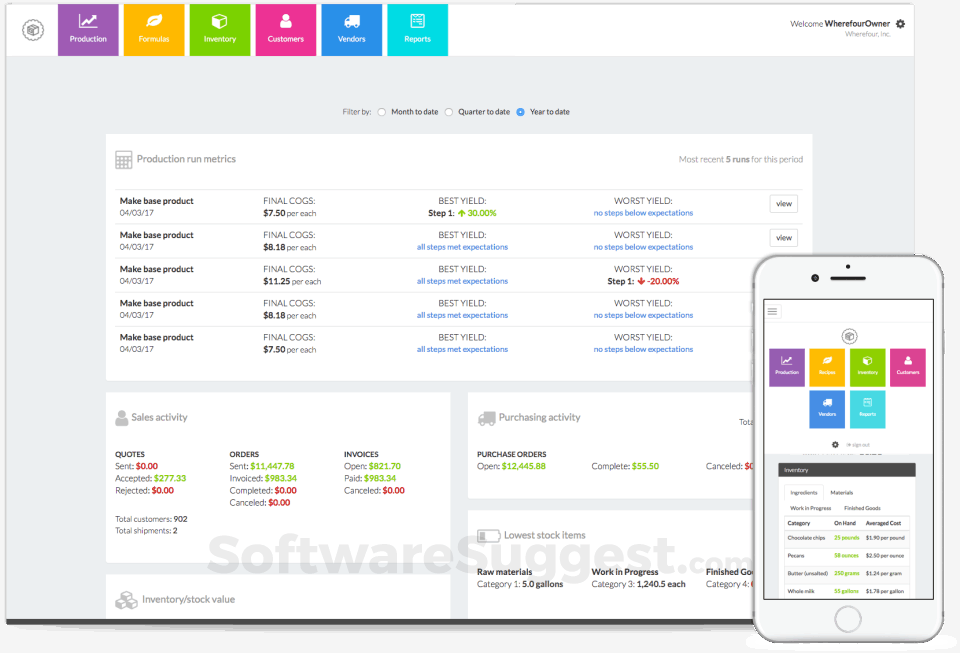This screenshot has height=653, width=960.
Task: Select the Month to date radio button
Action: [x=381, y=113]
